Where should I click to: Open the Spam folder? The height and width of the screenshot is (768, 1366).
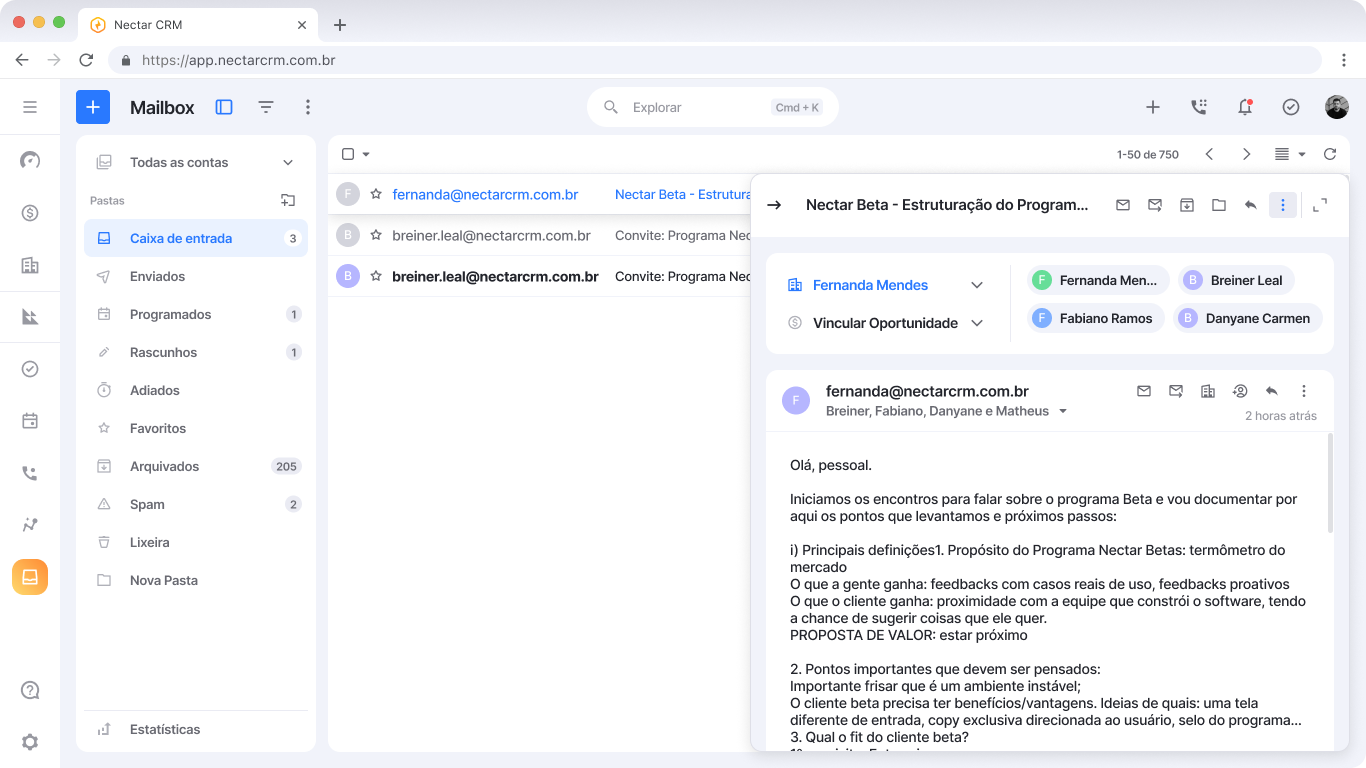(196, 504)
